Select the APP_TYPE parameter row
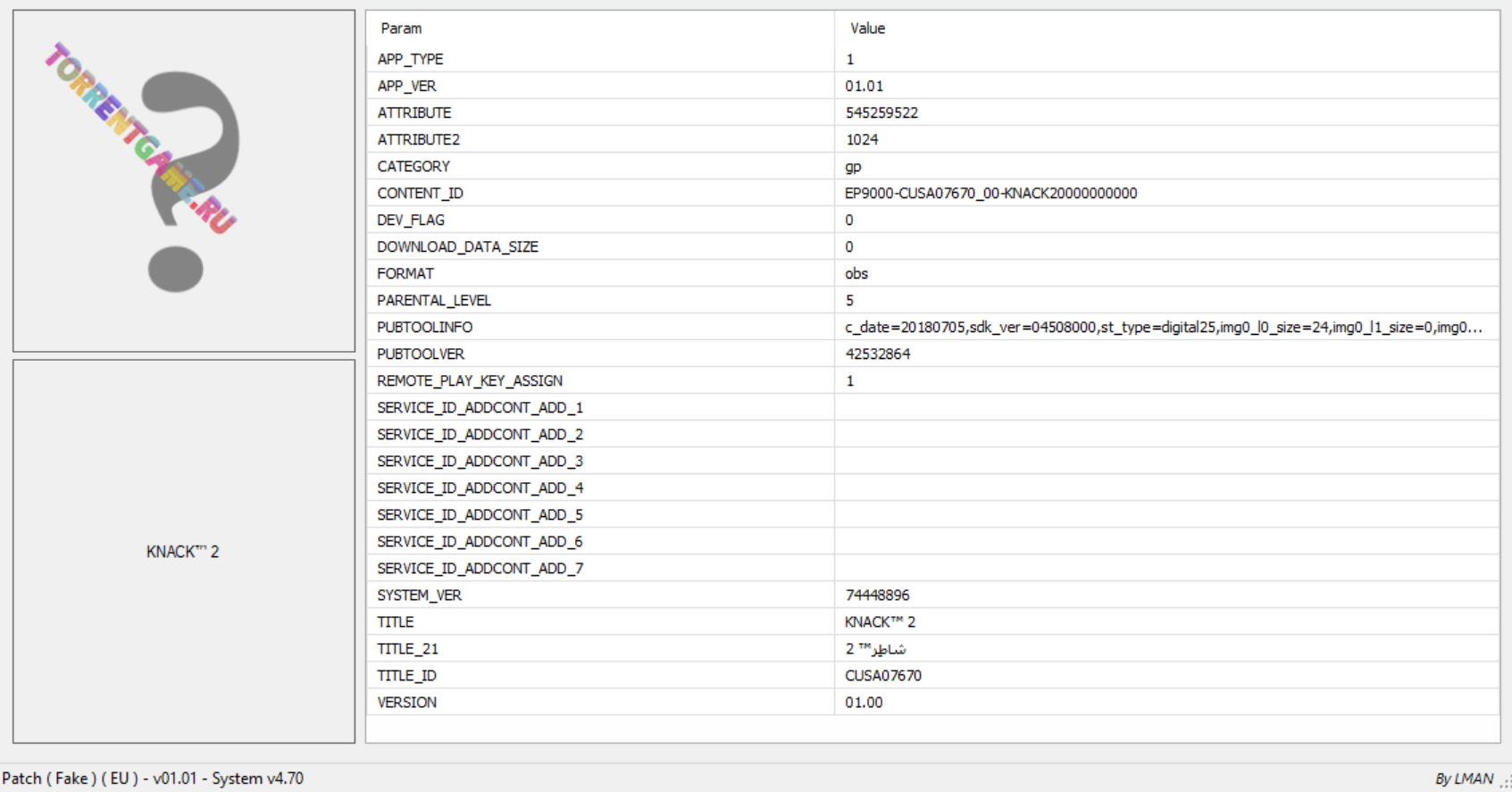 point(410,59)
